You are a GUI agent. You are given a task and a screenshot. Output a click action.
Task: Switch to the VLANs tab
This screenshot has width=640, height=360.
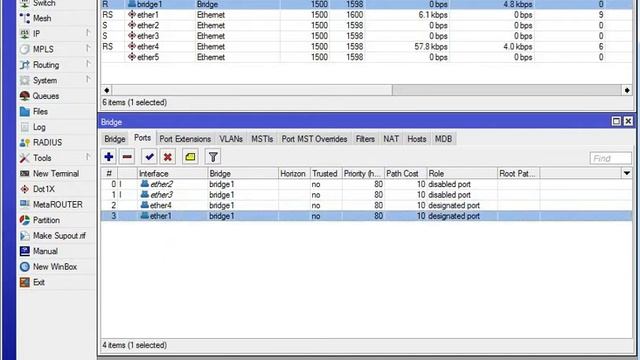point(231,139)
